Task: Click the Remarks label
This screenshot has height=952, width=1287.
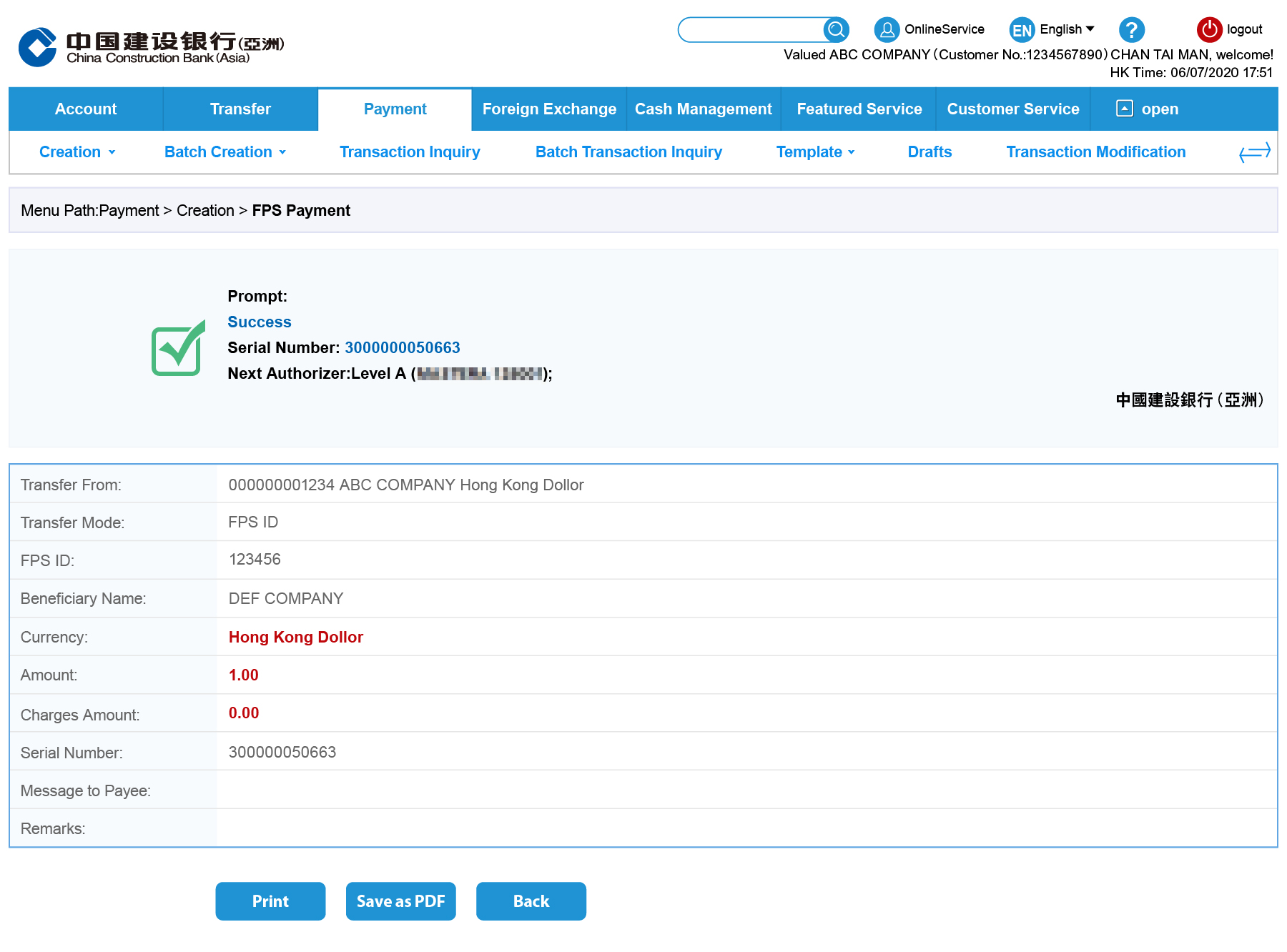Action: coord(53,828)
